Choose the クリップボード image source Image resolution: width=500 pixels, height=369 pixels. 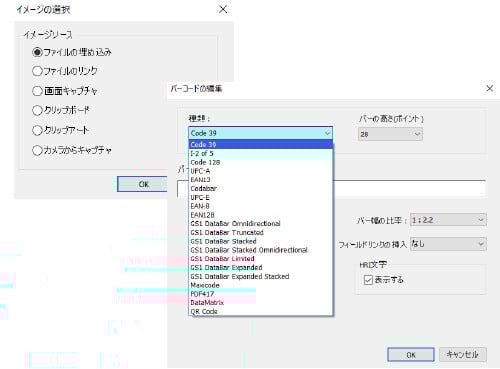click(x=37, y=110)
